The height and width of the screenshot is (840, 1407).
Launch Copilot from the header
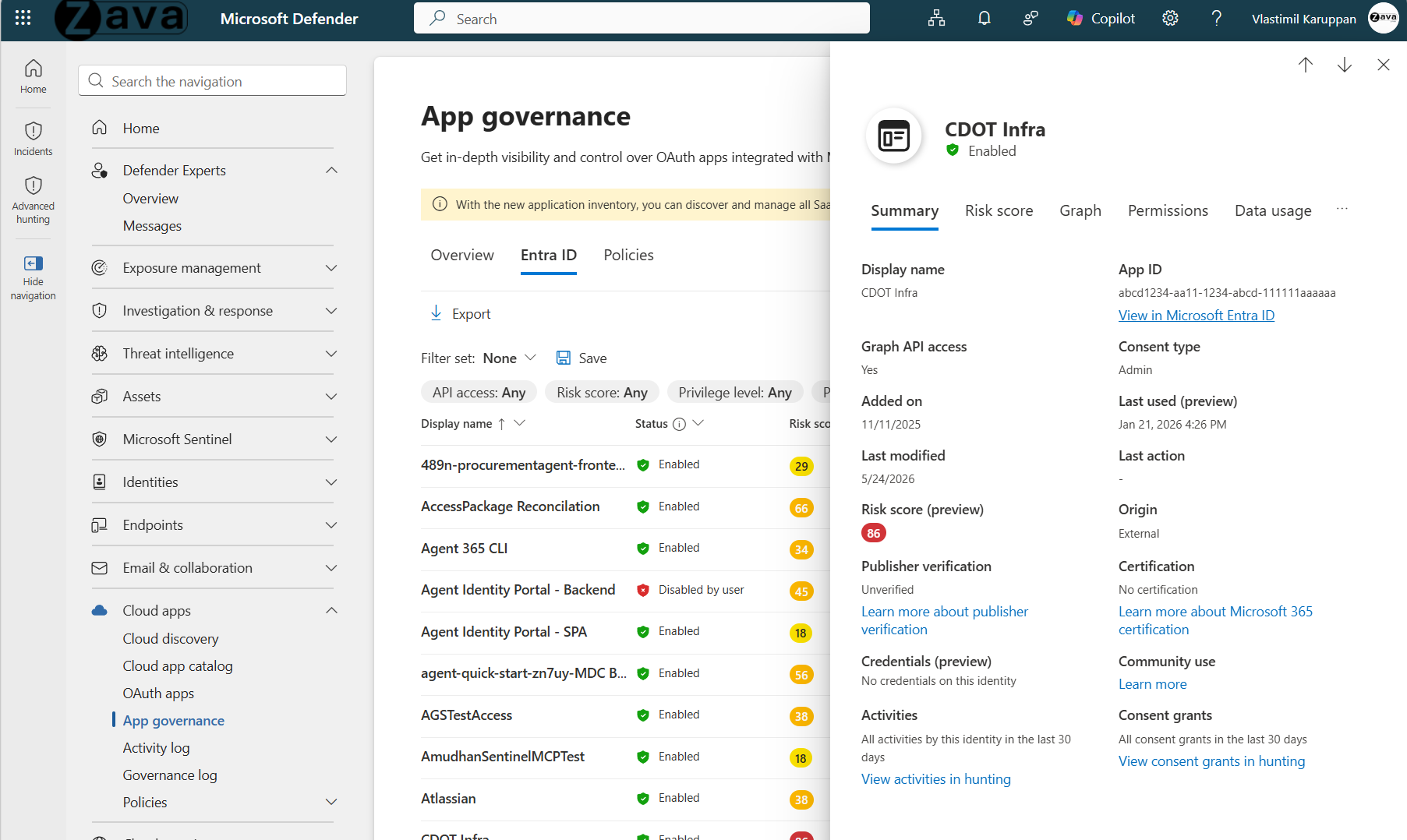1101,18
